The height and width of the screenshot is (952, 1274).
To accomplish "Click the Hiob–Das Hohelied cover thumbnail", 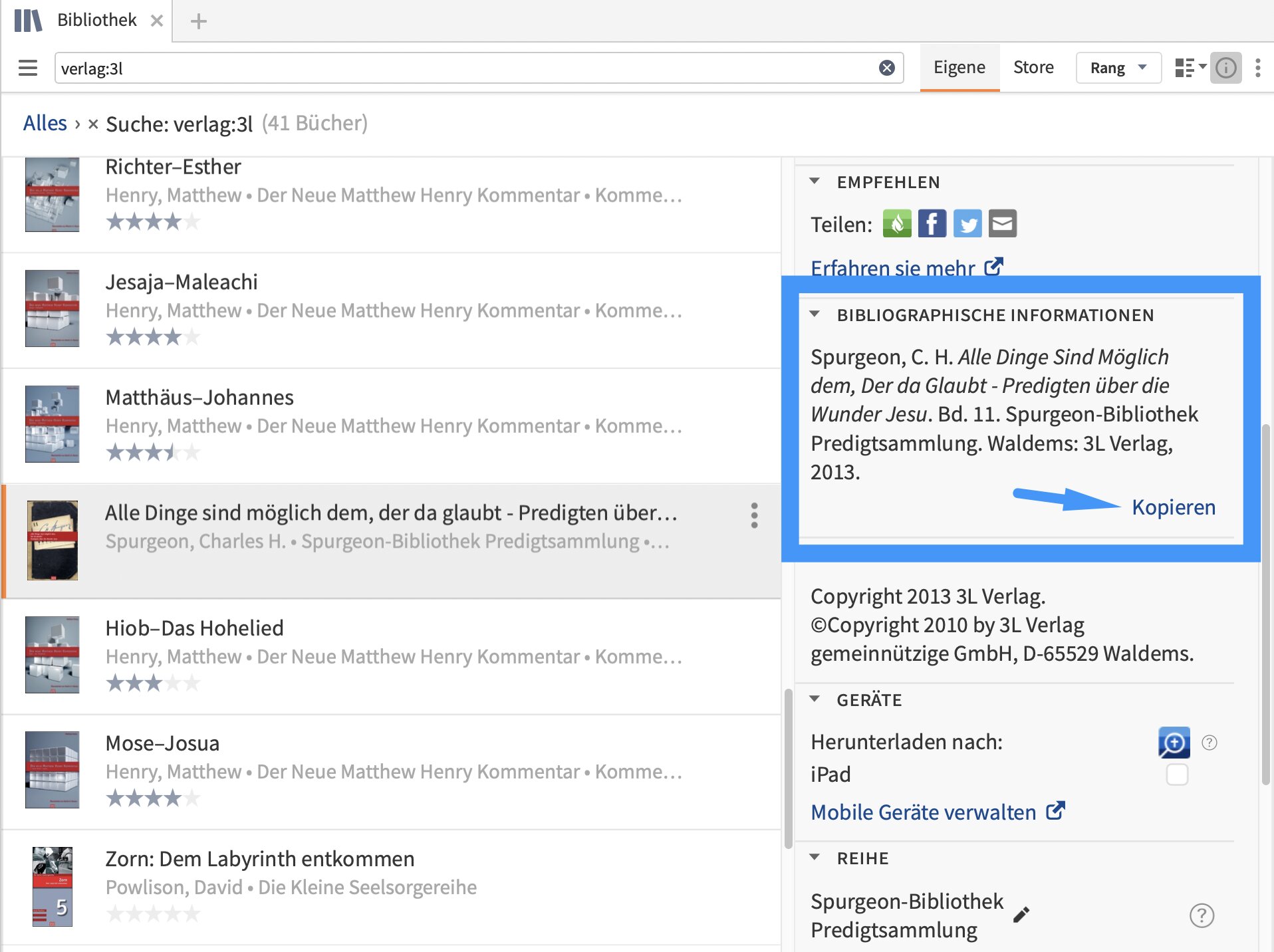I will pyautogui.click(x=52, y=655).
